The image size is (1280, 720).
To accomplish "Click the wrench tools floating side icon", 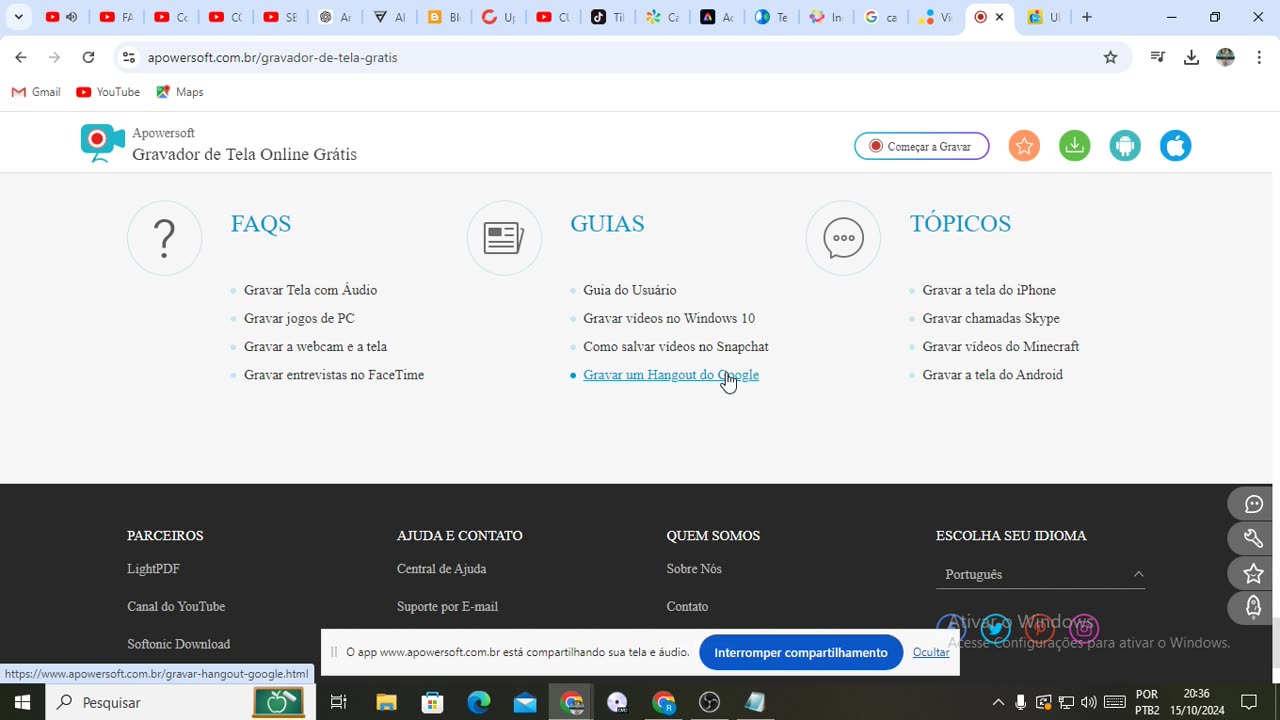I will (1253, 539).
